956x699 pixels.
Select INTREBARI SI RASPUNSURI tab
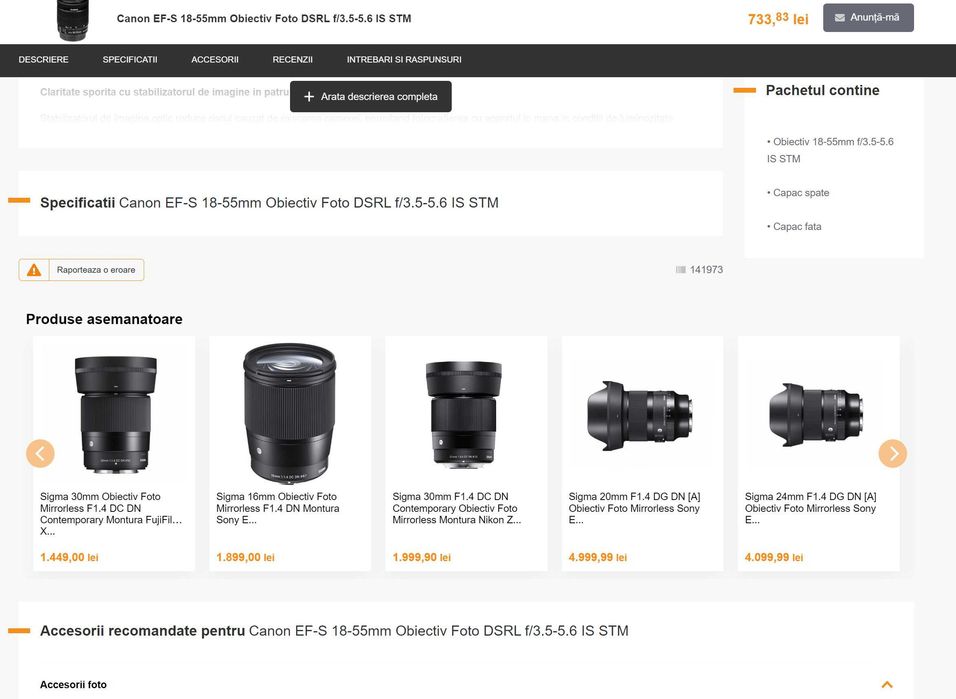(x=404, y=60)
